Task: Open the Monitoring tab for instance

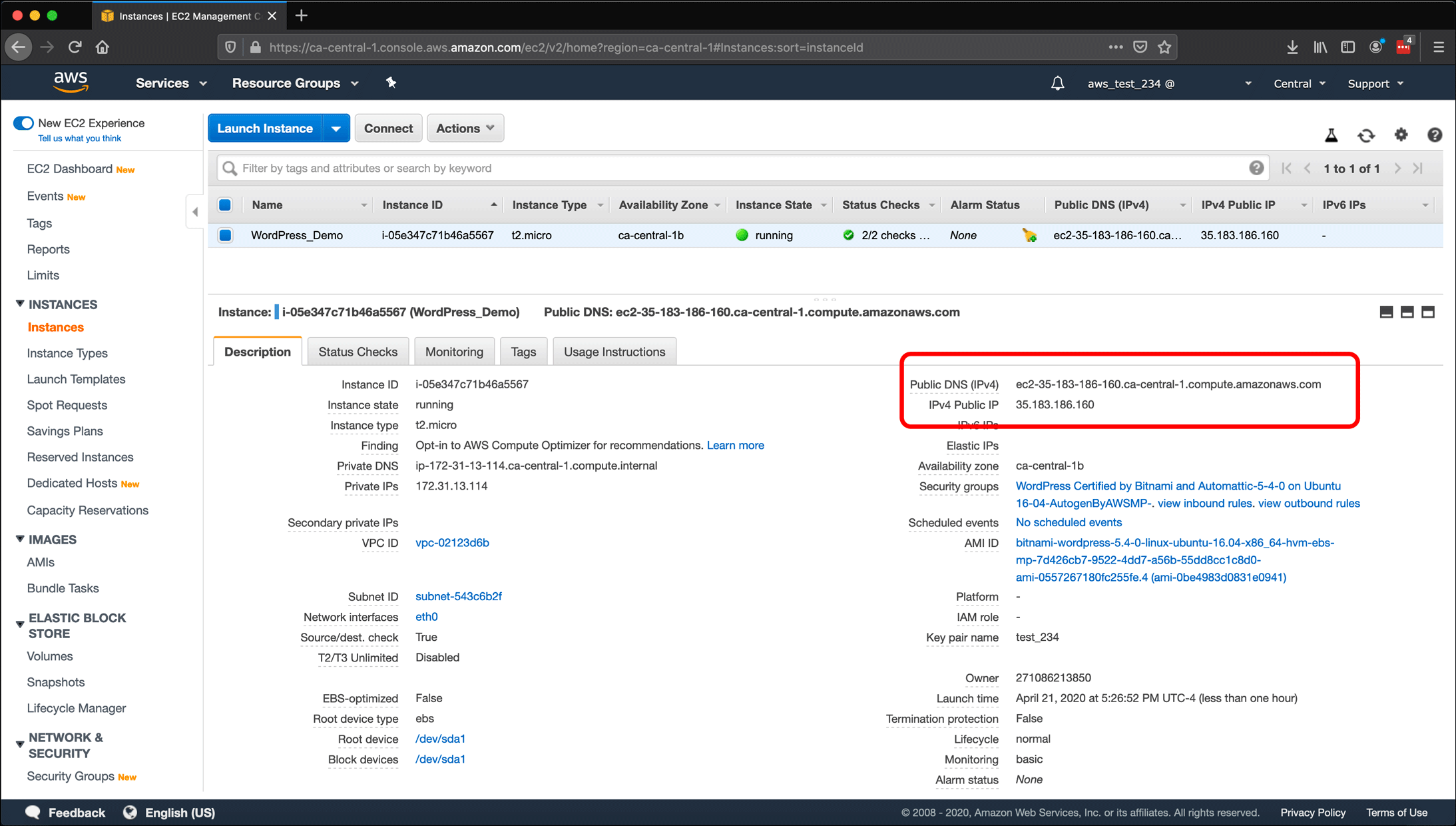Action: click(x=453, y=352)
